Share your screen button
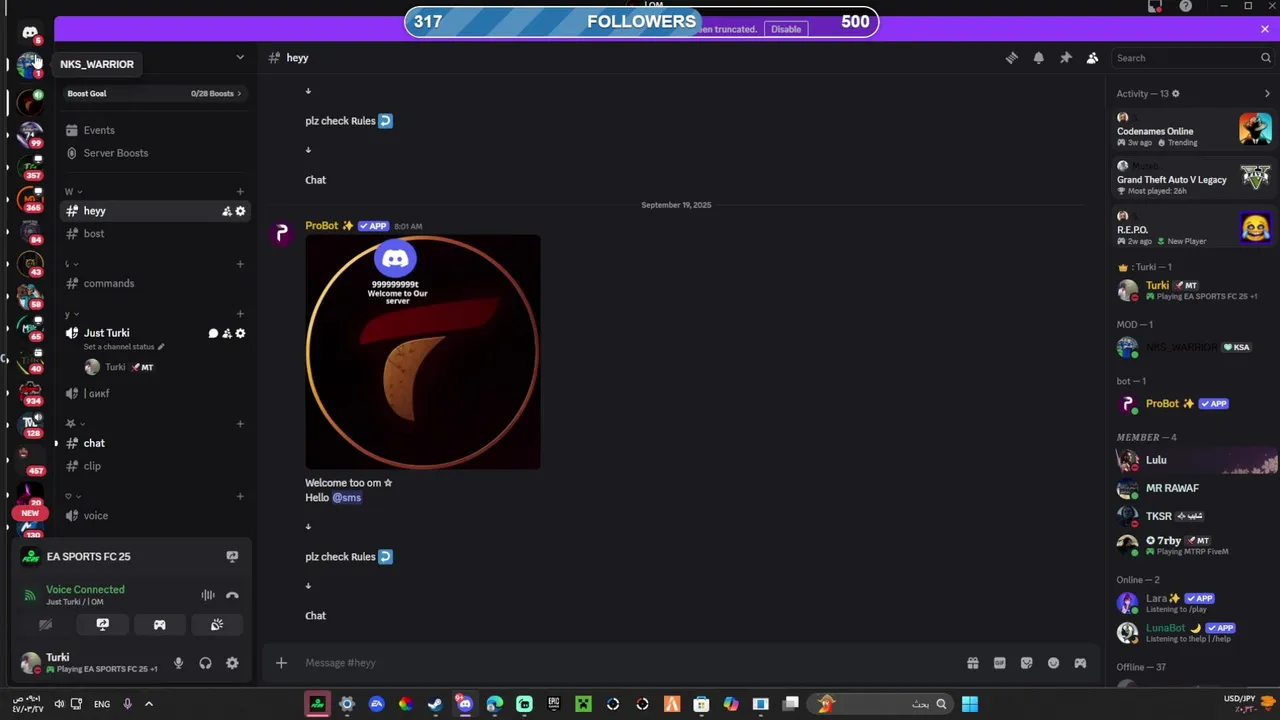The width and height of the screenshot is (1280, 720). click(x=102, y=625)
